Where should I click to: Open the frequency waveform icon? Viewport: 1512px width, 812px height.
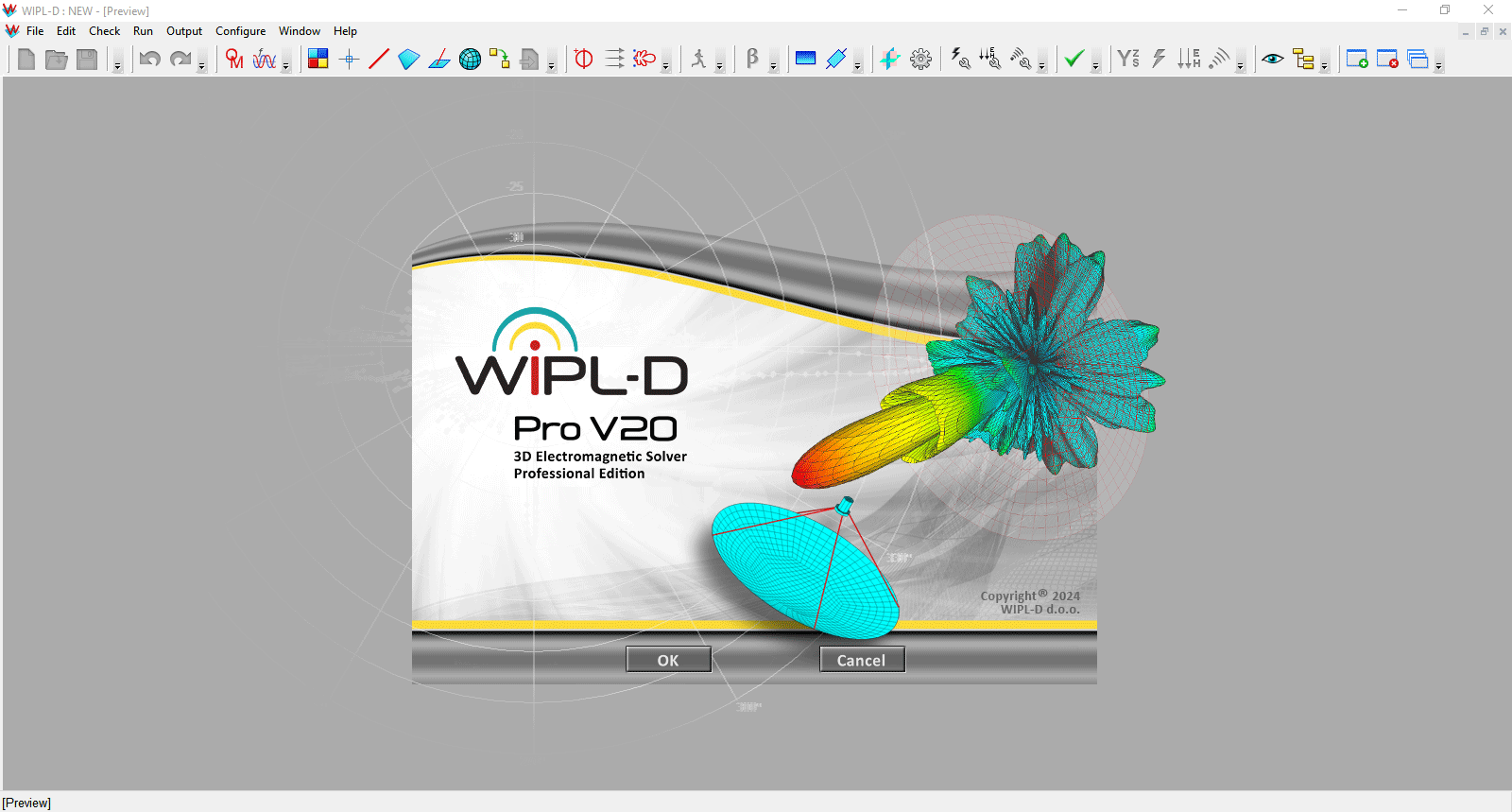tap(265, 60)
